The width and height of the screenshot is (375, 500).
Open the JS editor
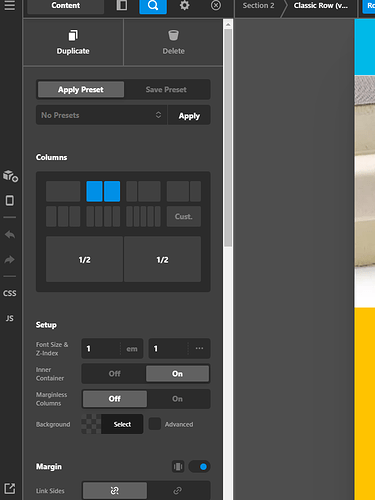(10, 318)
